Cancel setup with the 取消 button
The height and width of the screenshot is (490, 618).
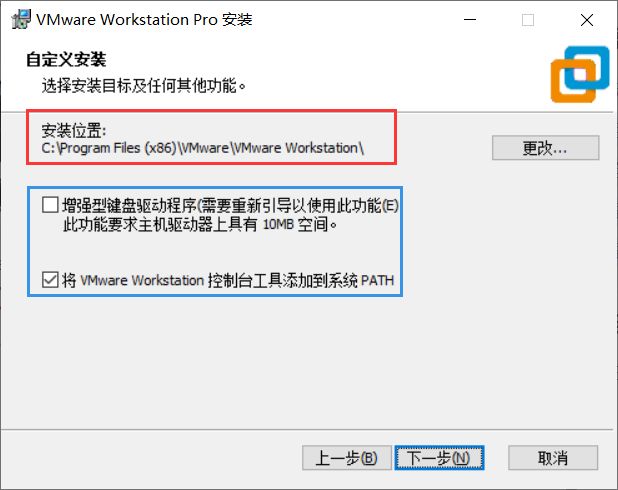pyautogui.click(x=553, y=458)
